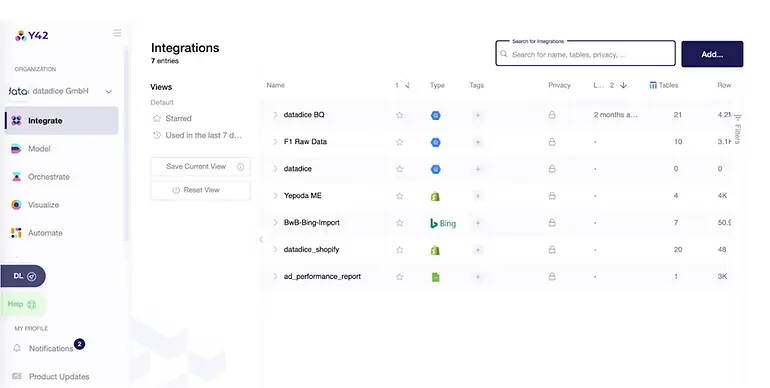Select the Starred view

[172, 118]
